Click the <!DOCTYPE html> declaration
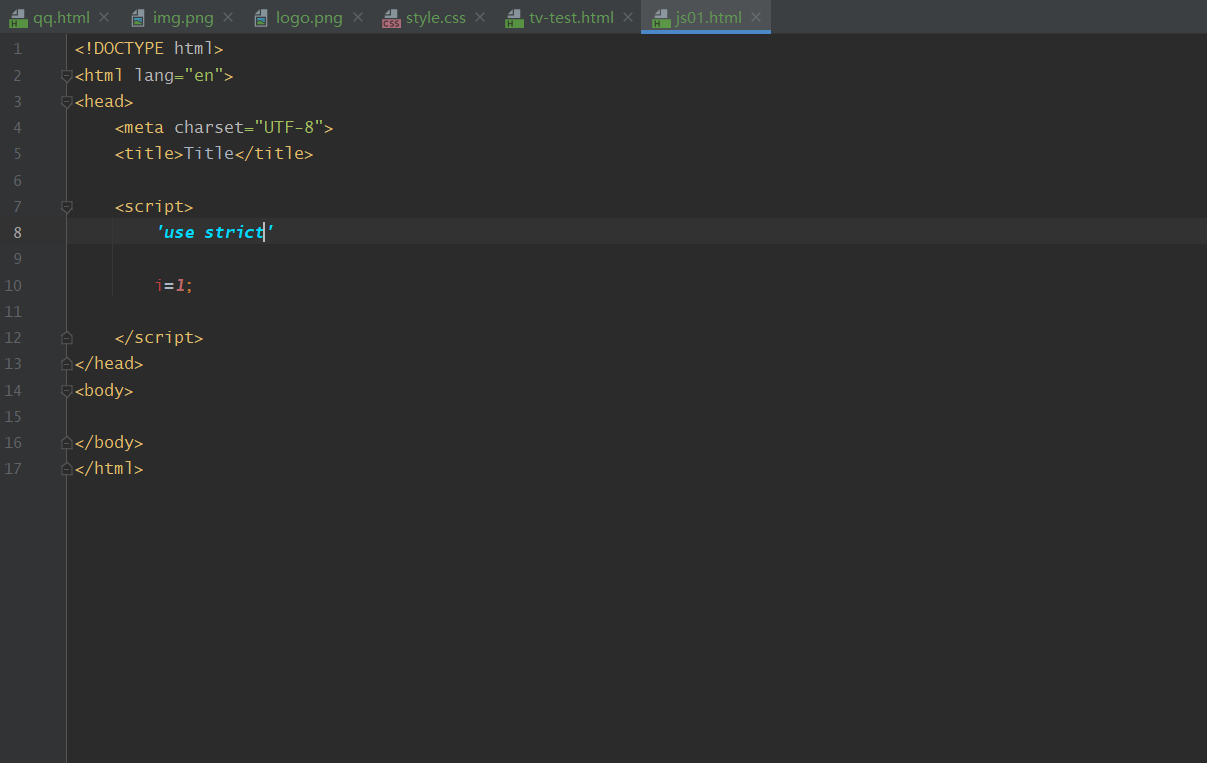The width and height of the screenshot is (1207, 763). 149,48
